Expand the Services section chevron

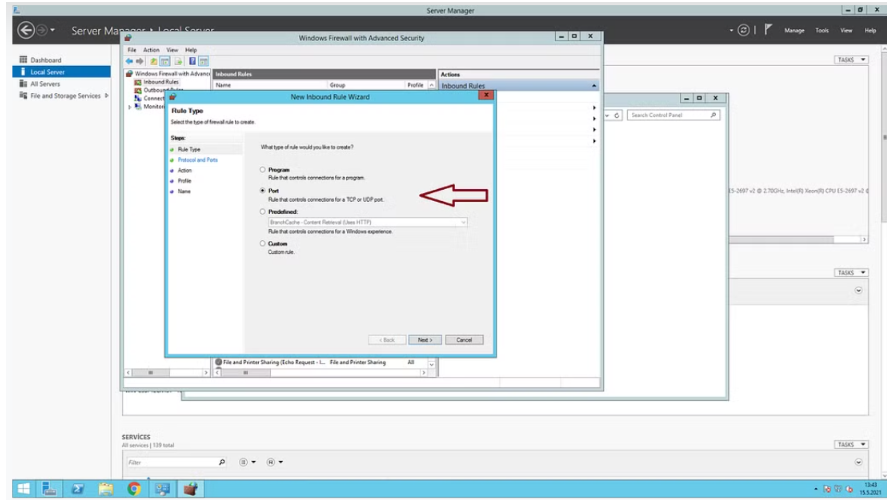[x=859, y=462]
